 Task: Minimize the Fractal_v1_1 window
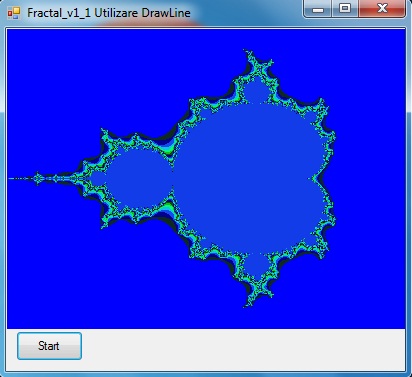(x=318, y=9)
